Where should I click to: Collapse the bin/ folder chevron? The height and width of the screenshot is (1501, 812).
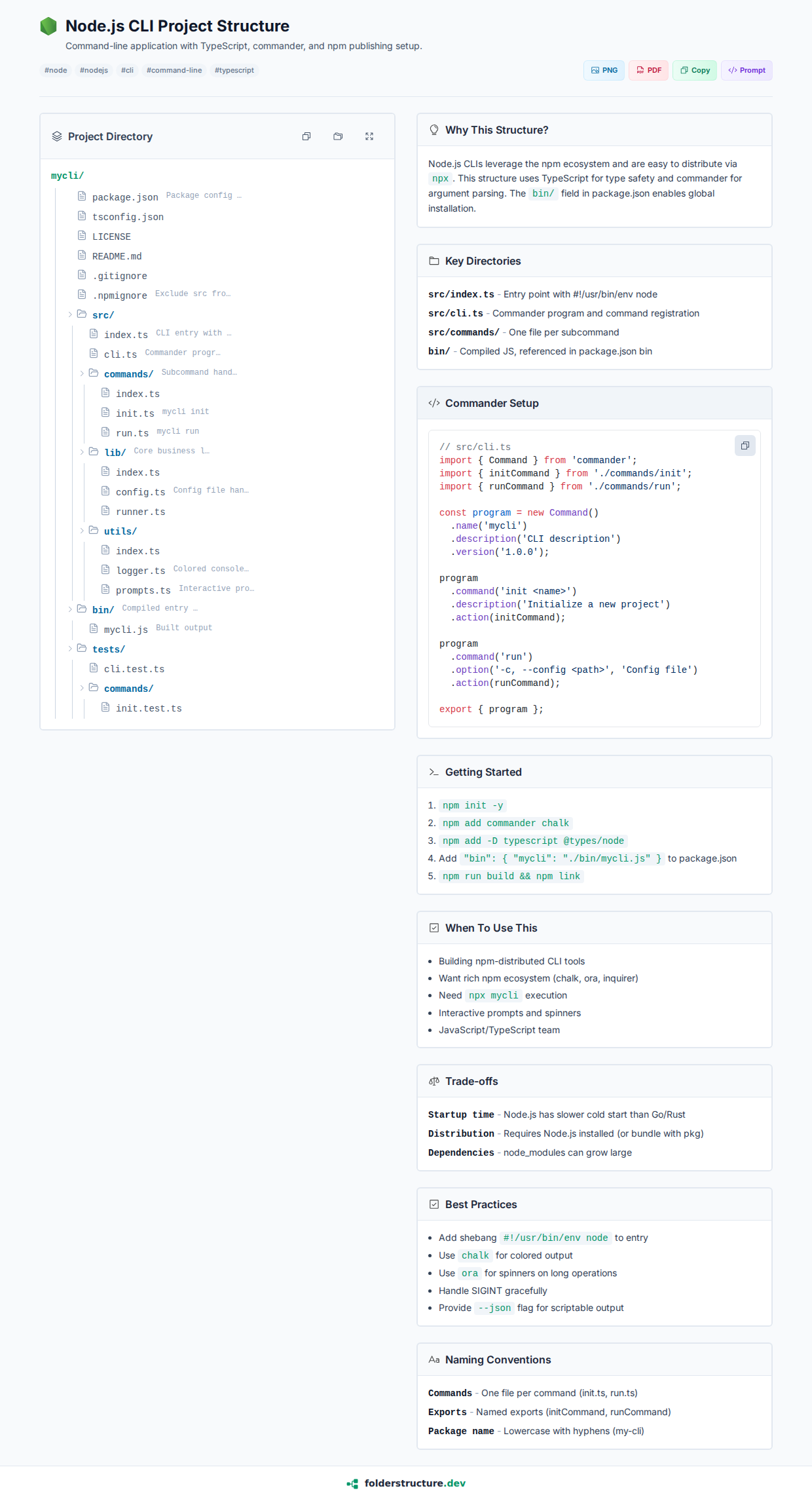coord(70,609)
